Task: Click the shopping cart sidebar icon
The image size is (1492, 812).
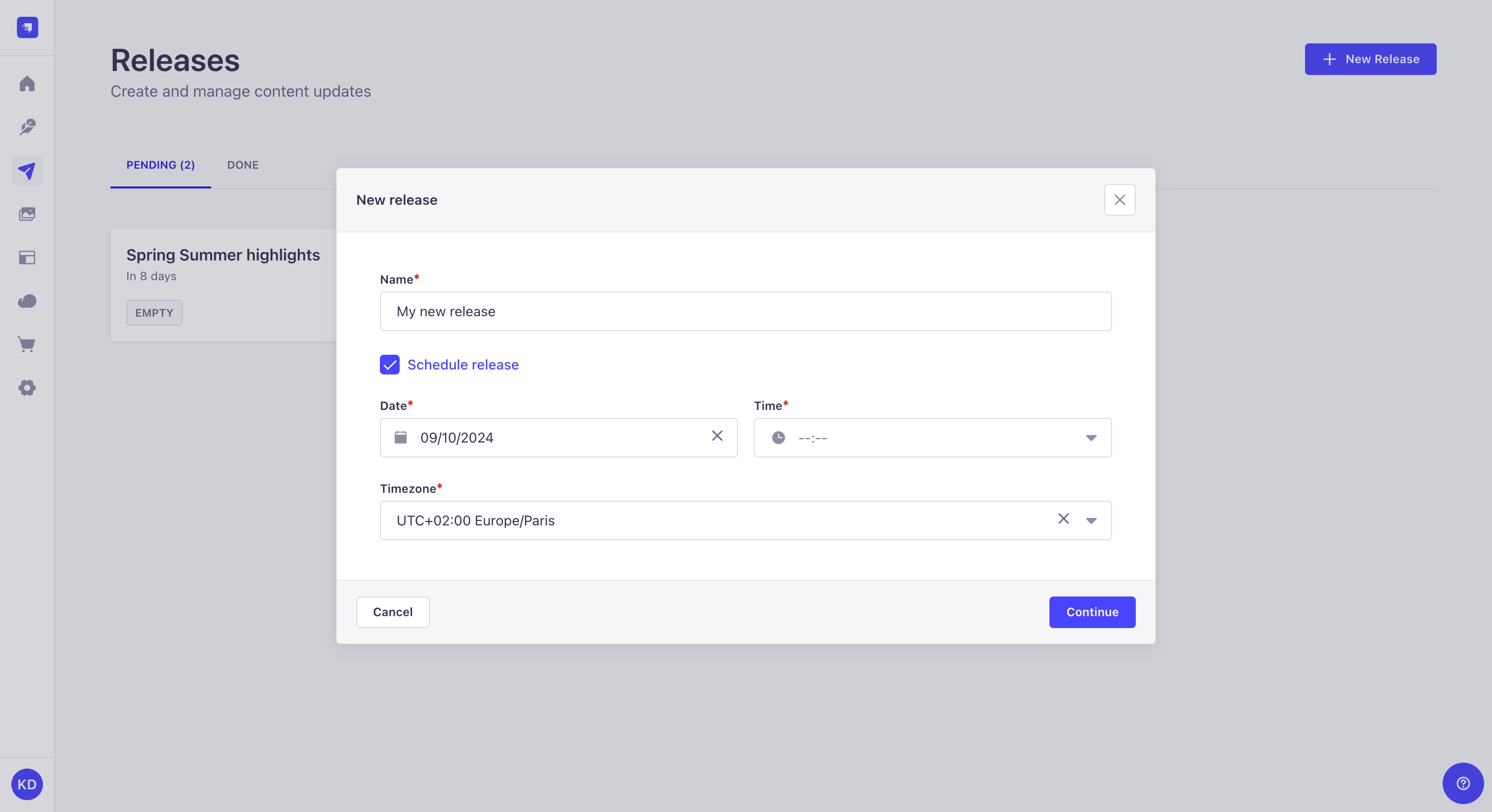Action: [27, 345]
